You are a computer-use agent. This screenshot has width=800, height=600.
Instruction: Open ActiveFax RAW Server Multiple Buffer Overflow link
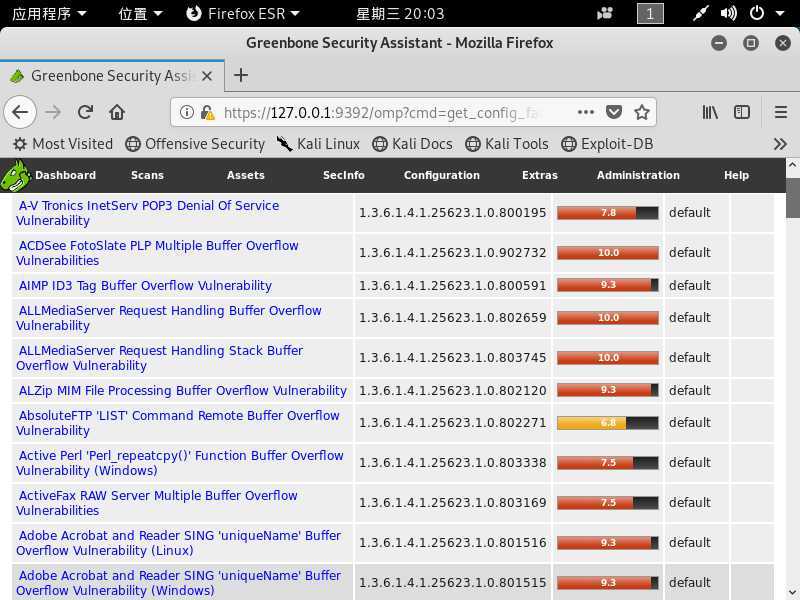[x=156, y=503]
